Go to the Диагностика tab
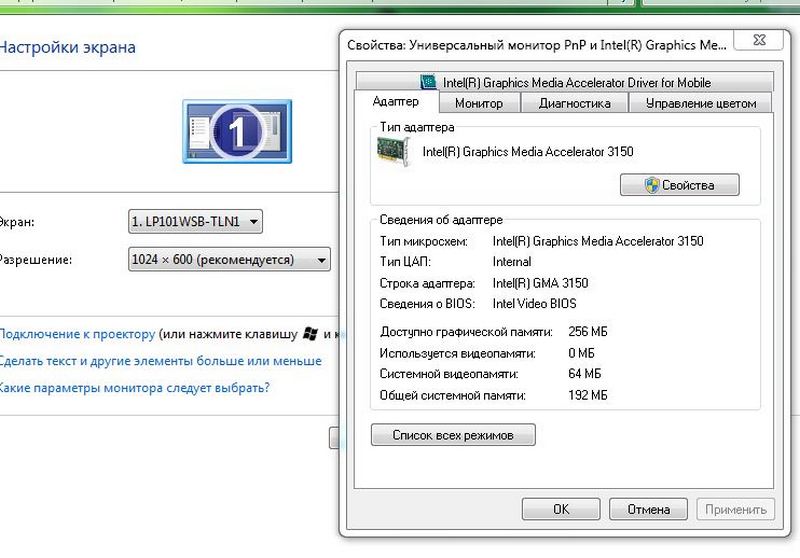The height and width of the screenshot is (558, 800). (574, 103)
